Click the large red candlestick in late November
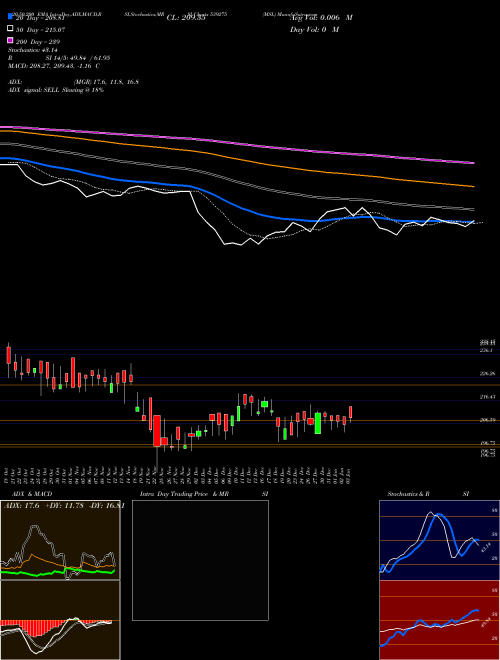The height and width of the screenshot is (660, 500). 157,431
